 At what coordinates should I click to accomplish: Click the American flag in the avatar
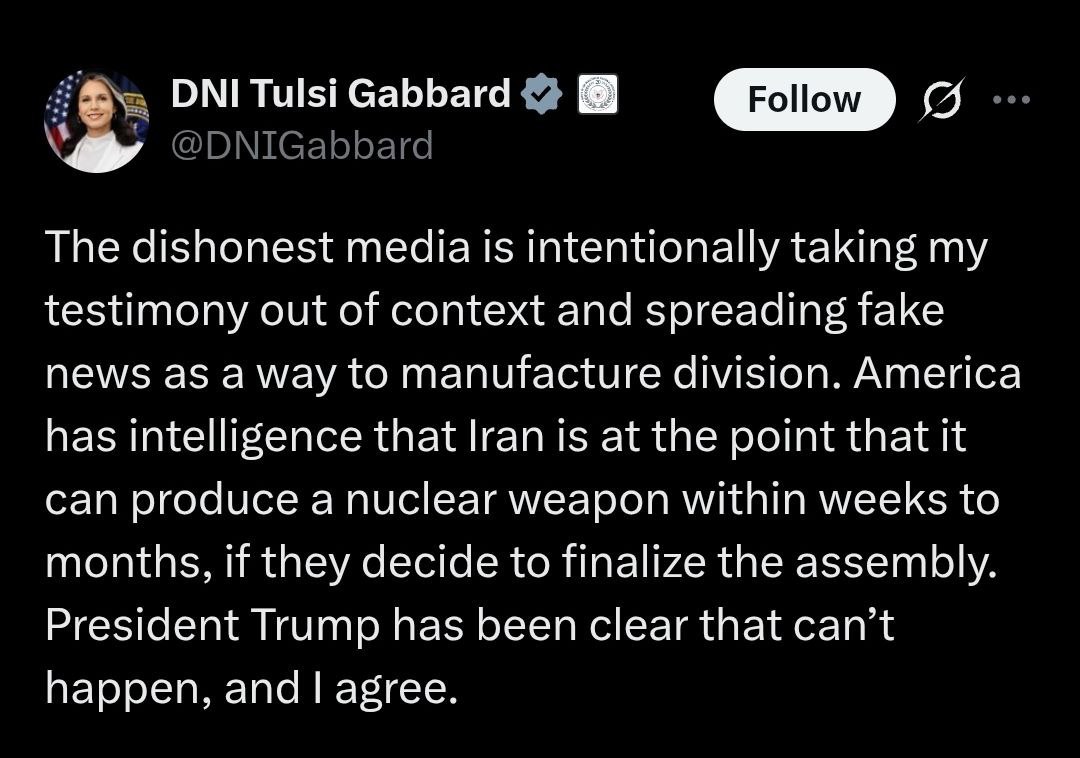[60, 105]
